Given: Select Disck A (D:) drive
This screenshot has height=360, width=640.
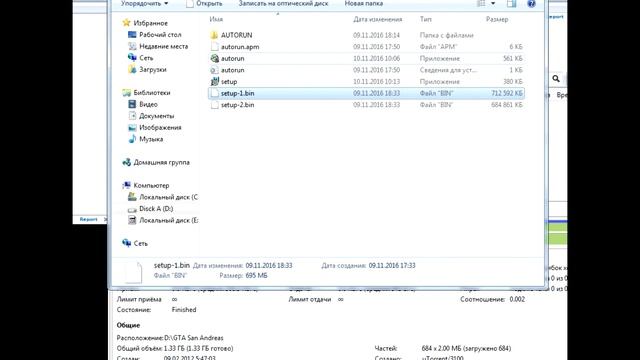Looking at the screenshot, I should 156,209.
